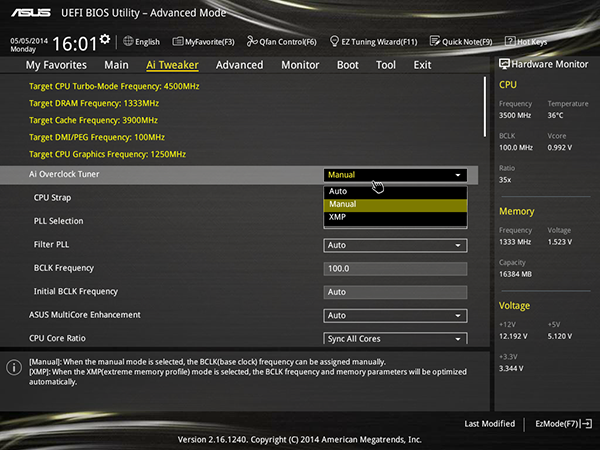Click the Last Modified button
The height and width of the screenshot is (450, 600).
pyautogui.click(x=490, y=424)
